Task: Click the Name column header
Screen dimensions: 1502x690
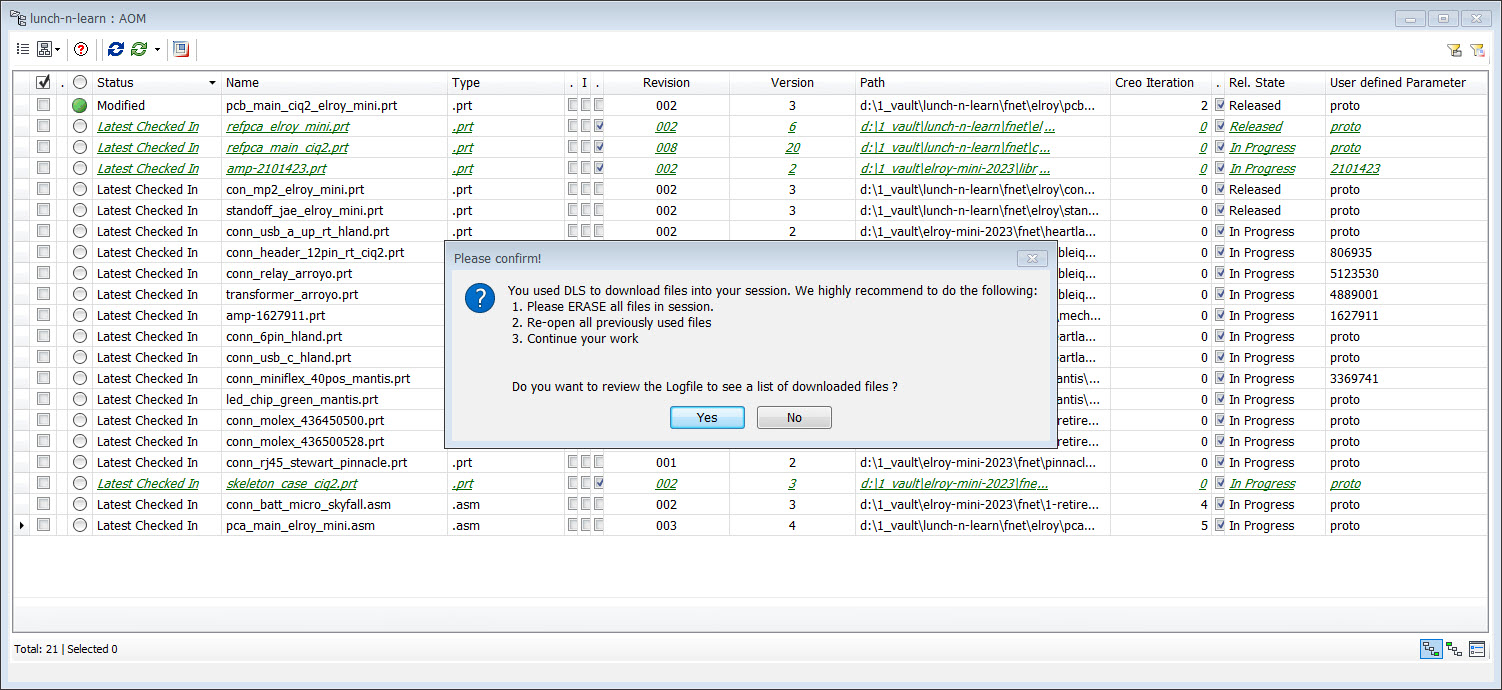Action: pyautogui.click(x=246, y=83)
